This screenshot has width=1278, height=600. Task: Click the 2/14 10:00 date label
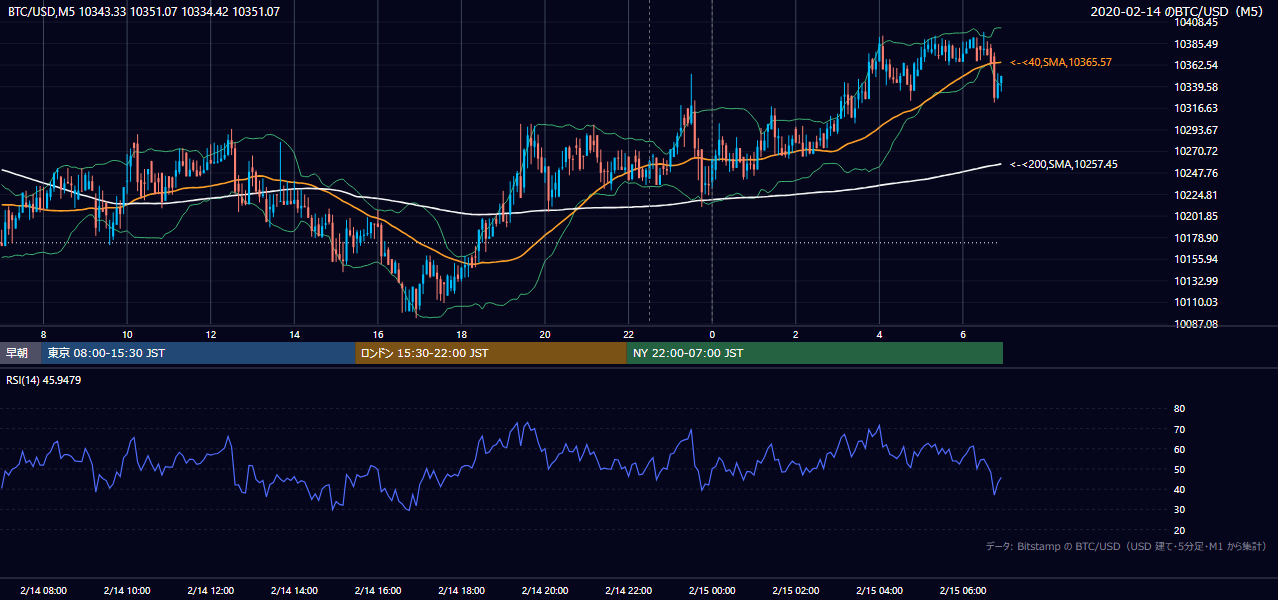click(127, 590)
